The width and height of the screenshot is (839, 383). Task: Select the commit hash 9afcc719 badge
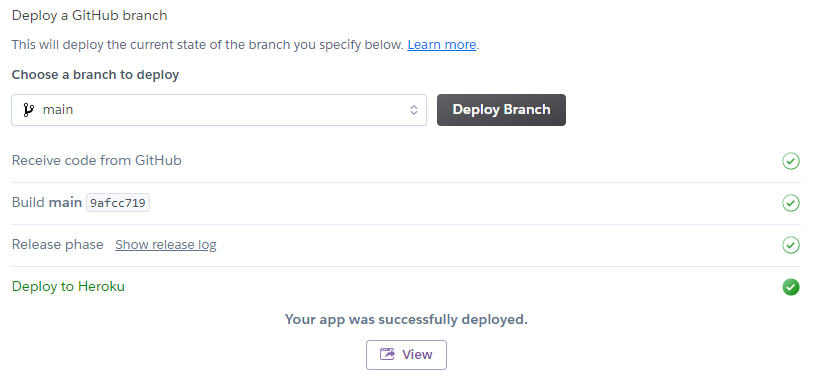[118, 203]
